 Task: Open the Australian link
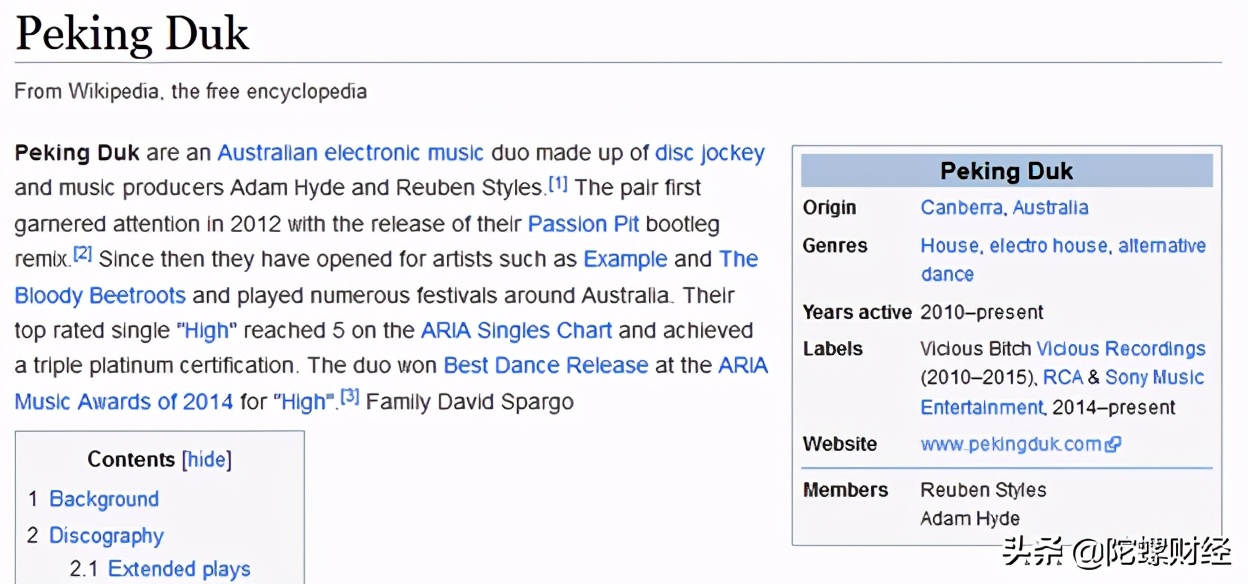point(267,153)
